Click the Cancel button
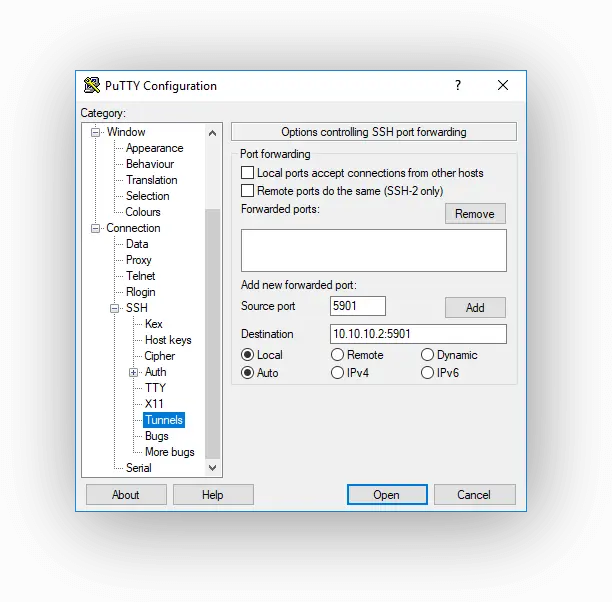612x602 pixels. [475, 495]
